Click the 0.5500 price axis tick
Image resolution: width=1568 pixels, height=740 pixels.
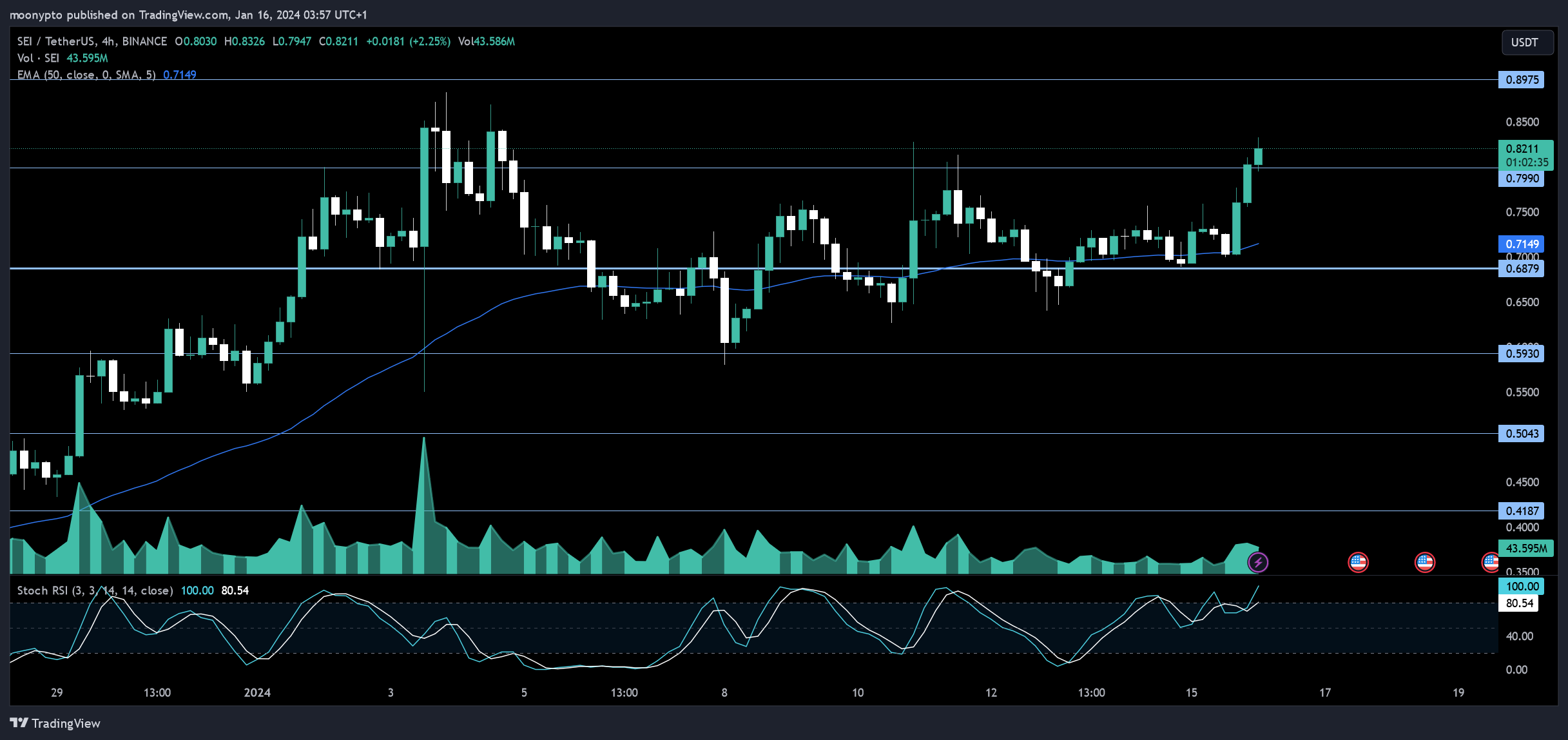[1522, 393]
